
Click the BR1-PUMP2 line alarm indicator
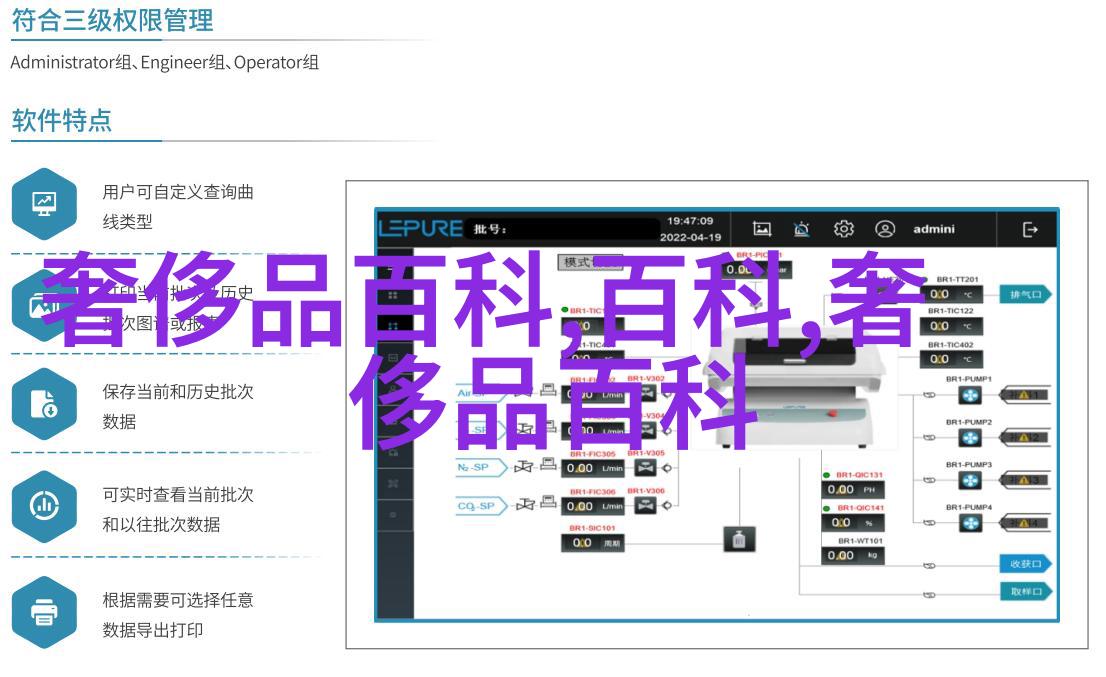[x=1025, y=439]
